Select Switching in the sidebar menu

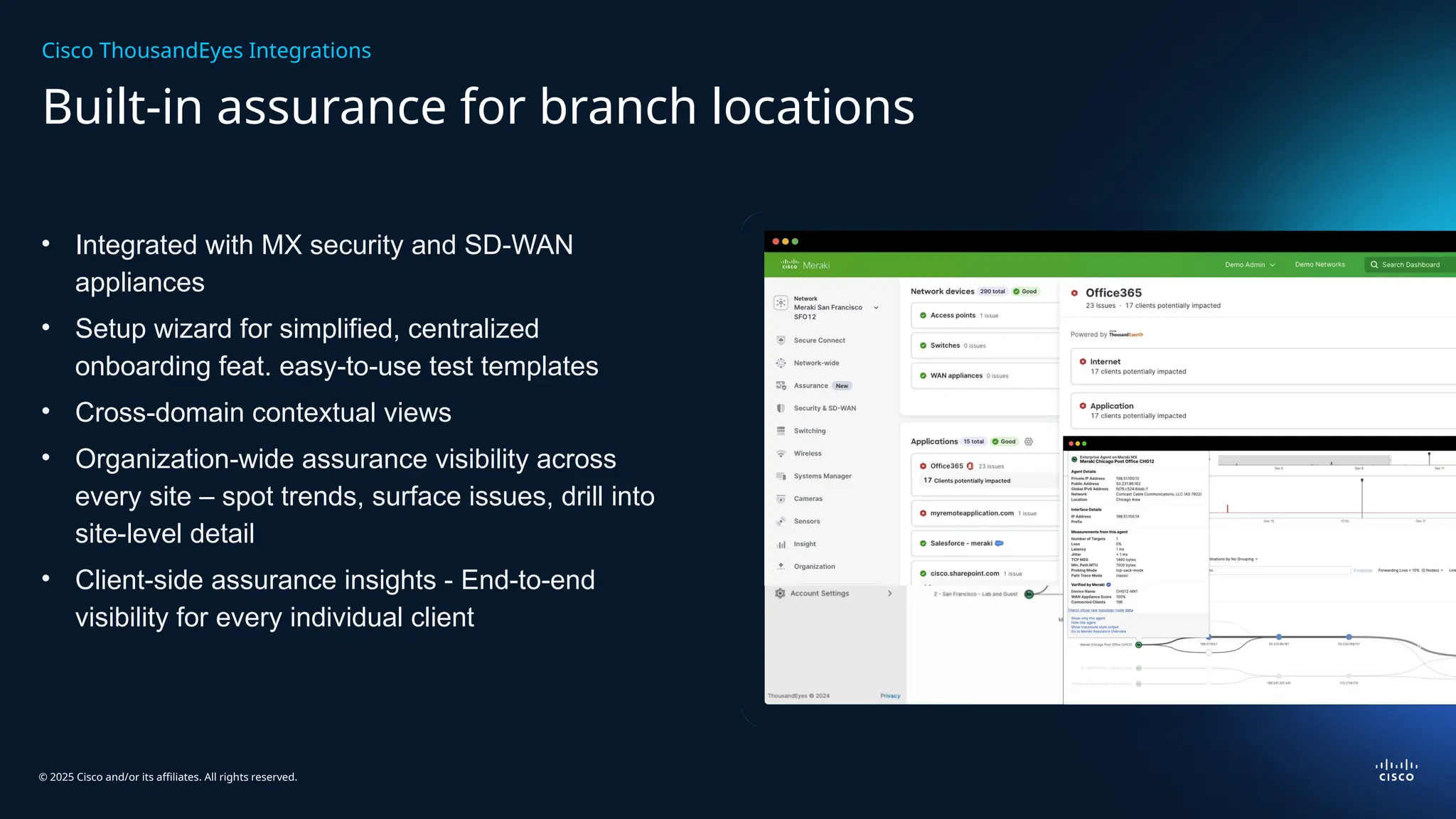click(809, 431)
